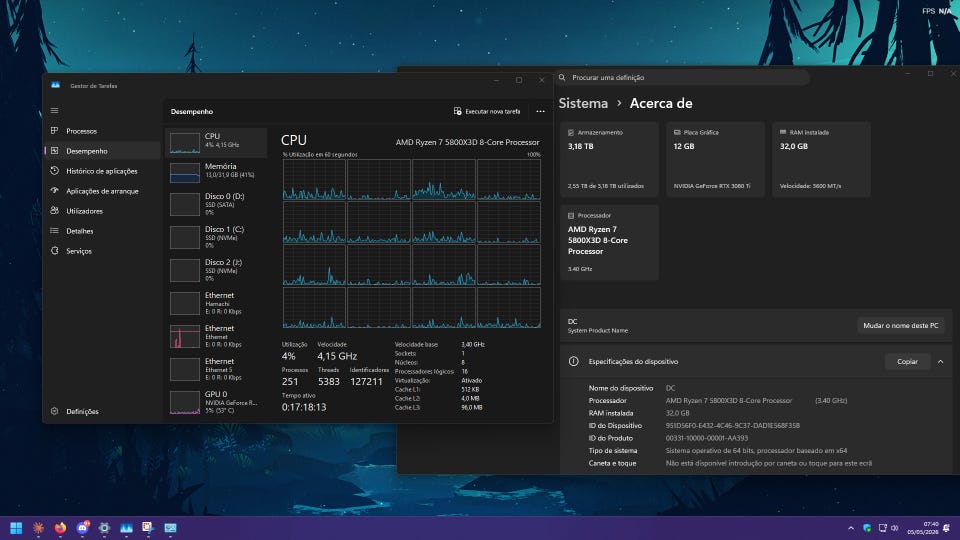
Task: Click the monitor picture taskbar icon
Action: coord(170,528)
